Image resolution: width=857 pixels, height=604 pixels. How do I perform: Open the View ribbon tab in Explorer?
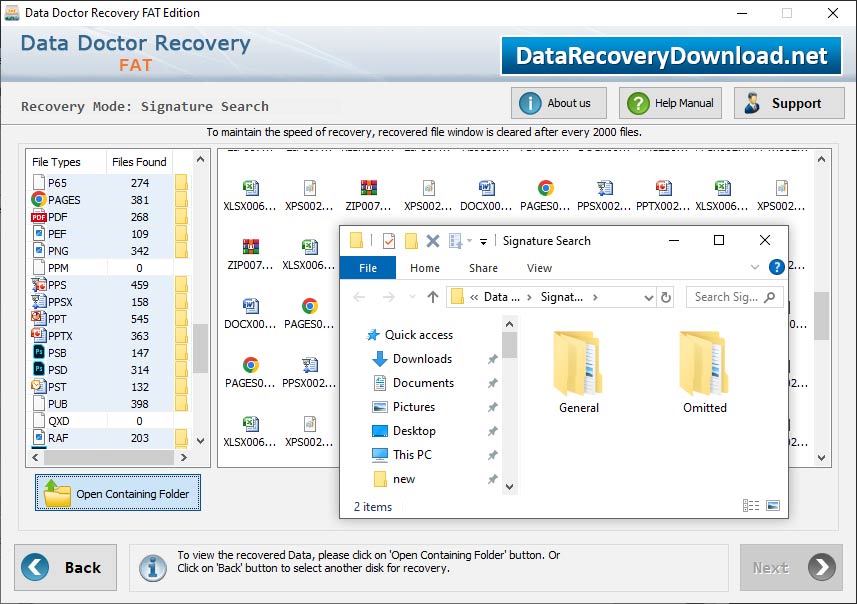click(539, 268)
